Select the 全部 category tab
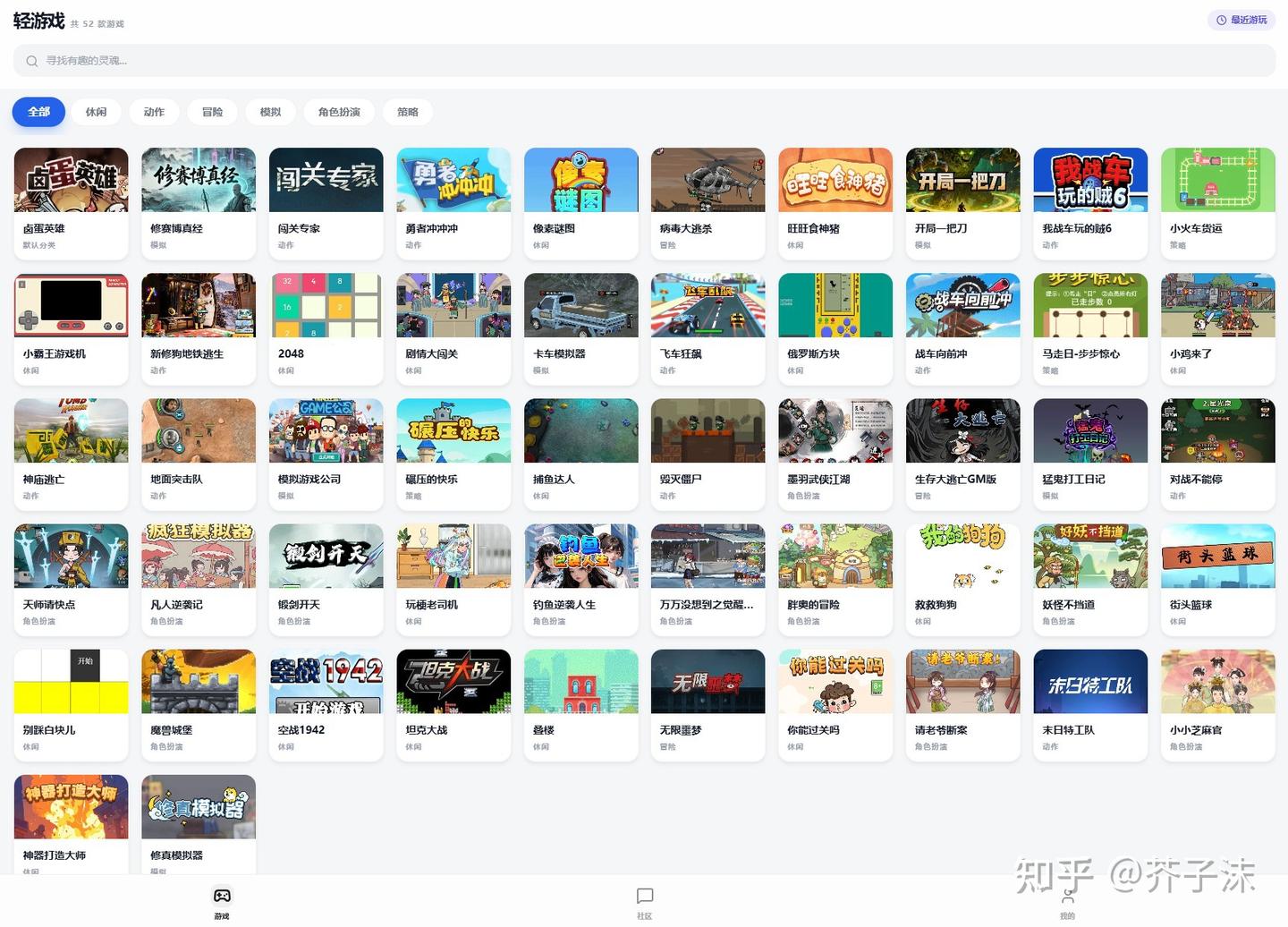The image size is (1288, 927). pyautogui.click(x=38, y=112)
